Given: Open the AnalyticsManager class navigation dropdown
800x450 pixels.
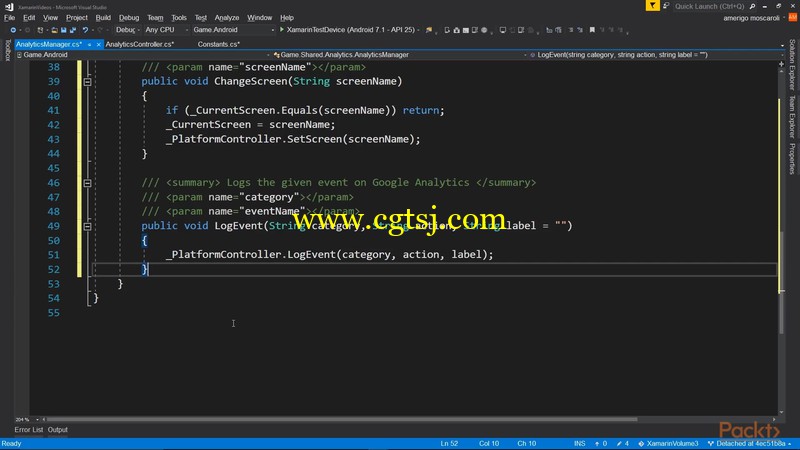Looking at the screenshot, I should [x=400, y=55].
